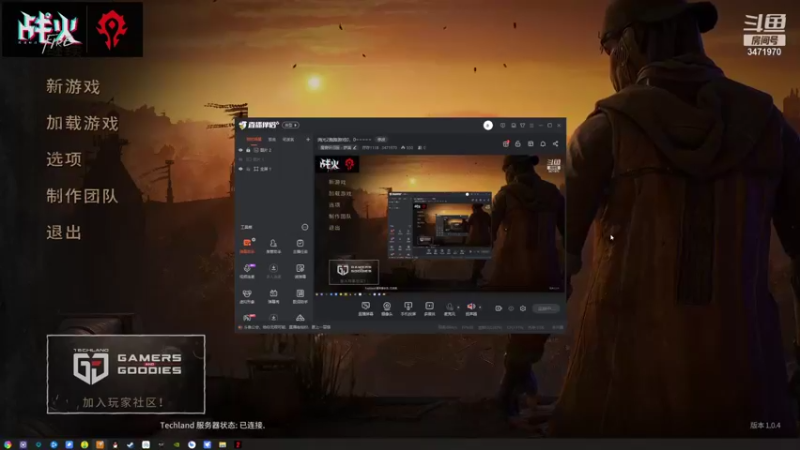Open the funnel-shaped icon in title bar
800x450 pixels.
click(x=522, y=125)
